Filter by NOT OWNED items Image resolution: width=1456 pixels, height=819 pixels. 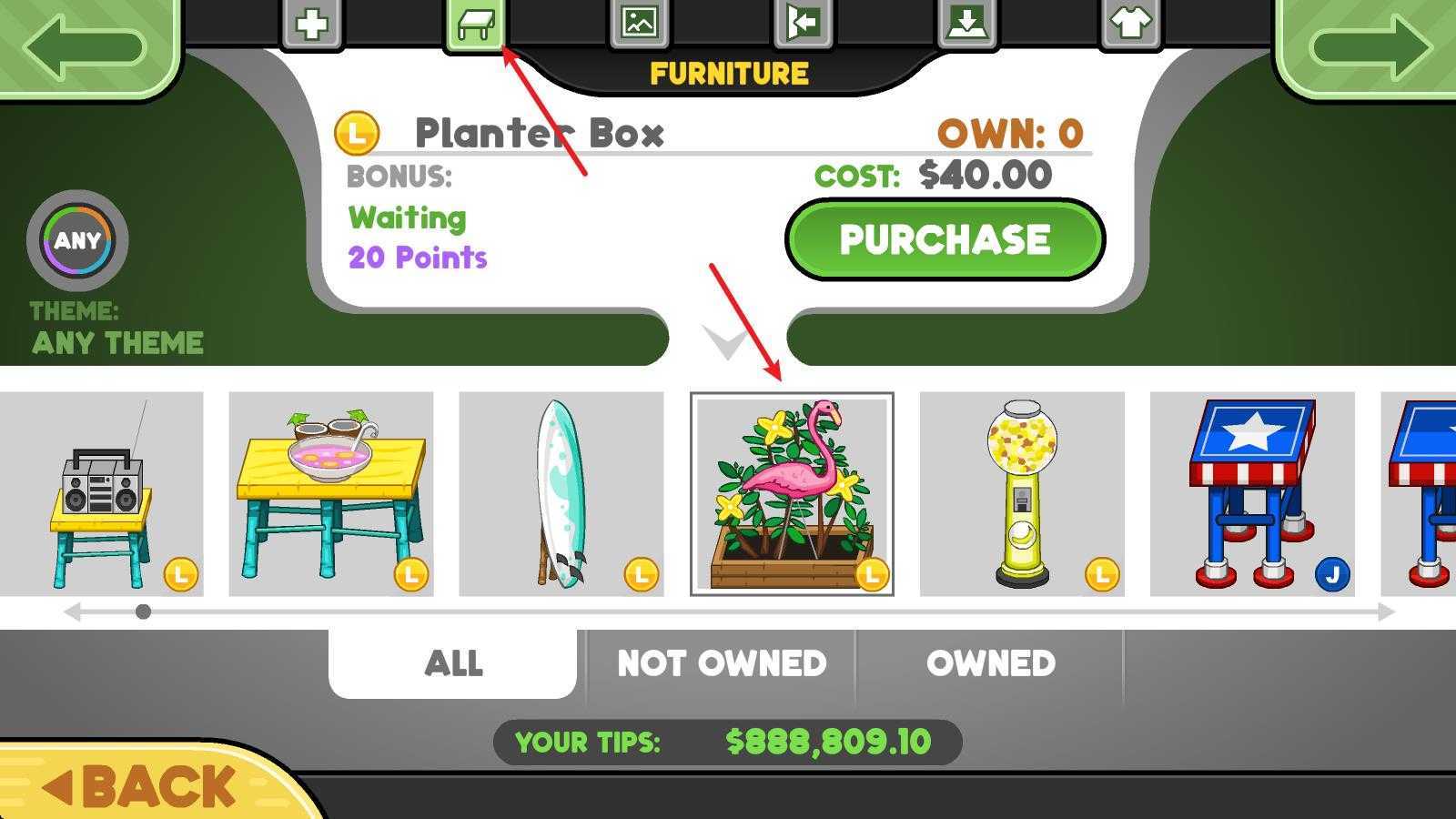[x=722, y=663]
